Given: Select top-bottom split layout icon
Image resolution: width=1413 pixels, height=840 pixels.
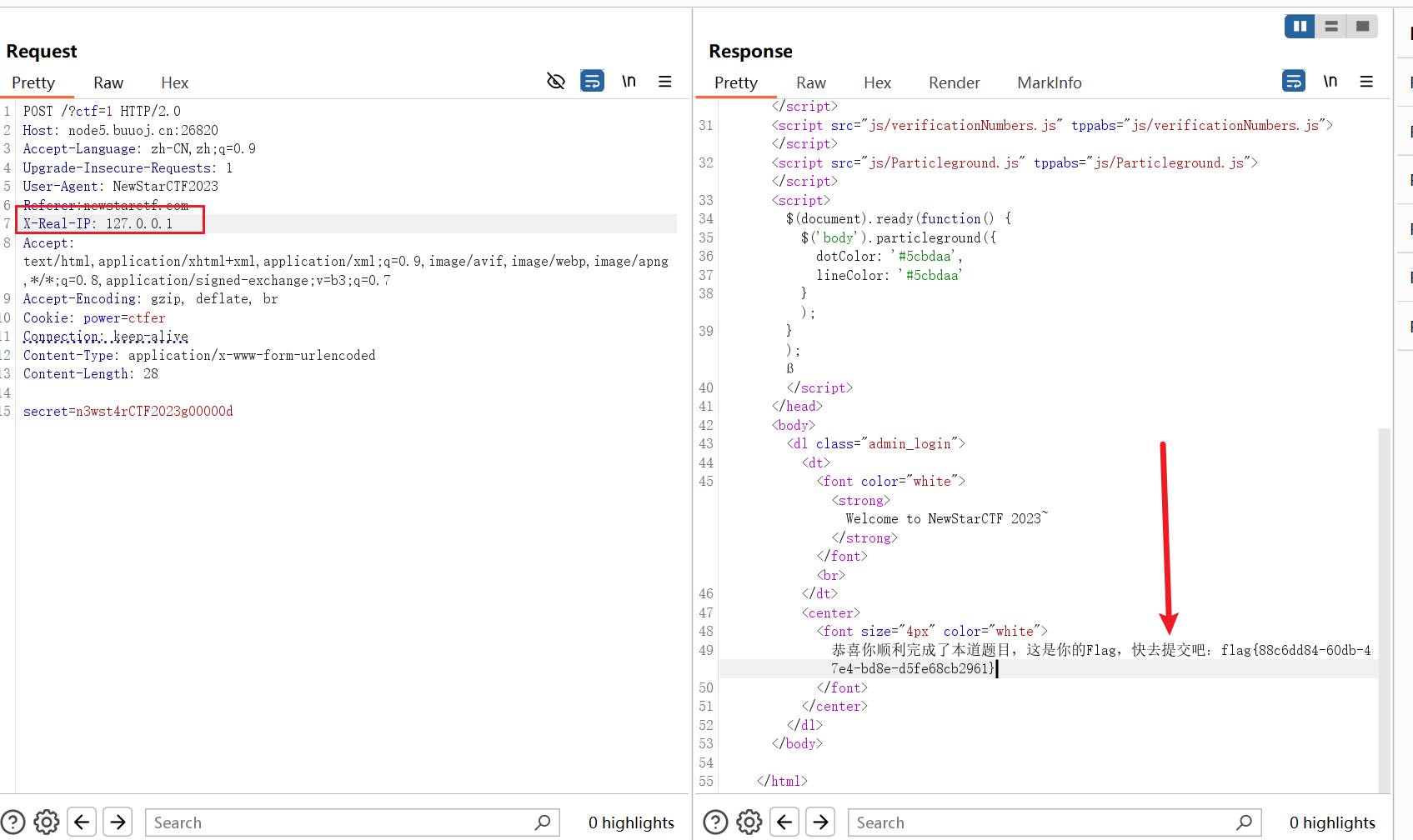Looking at the screenshot, I should click(x=1331, y=27).
